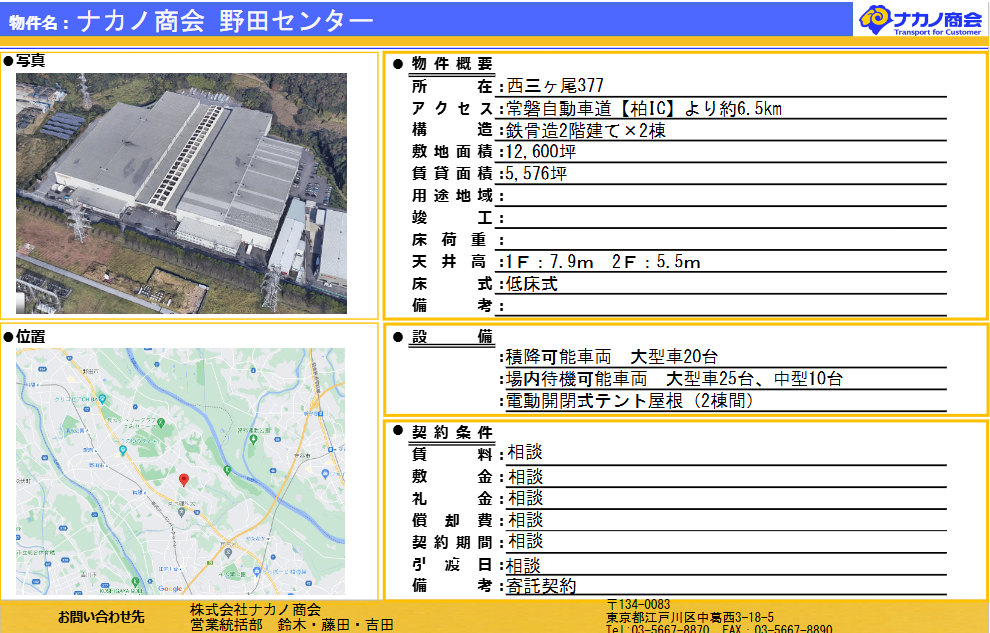Click the 所在 field label
Image resolution: width=990 pixels, height=633 pixels.
[452, 86]
